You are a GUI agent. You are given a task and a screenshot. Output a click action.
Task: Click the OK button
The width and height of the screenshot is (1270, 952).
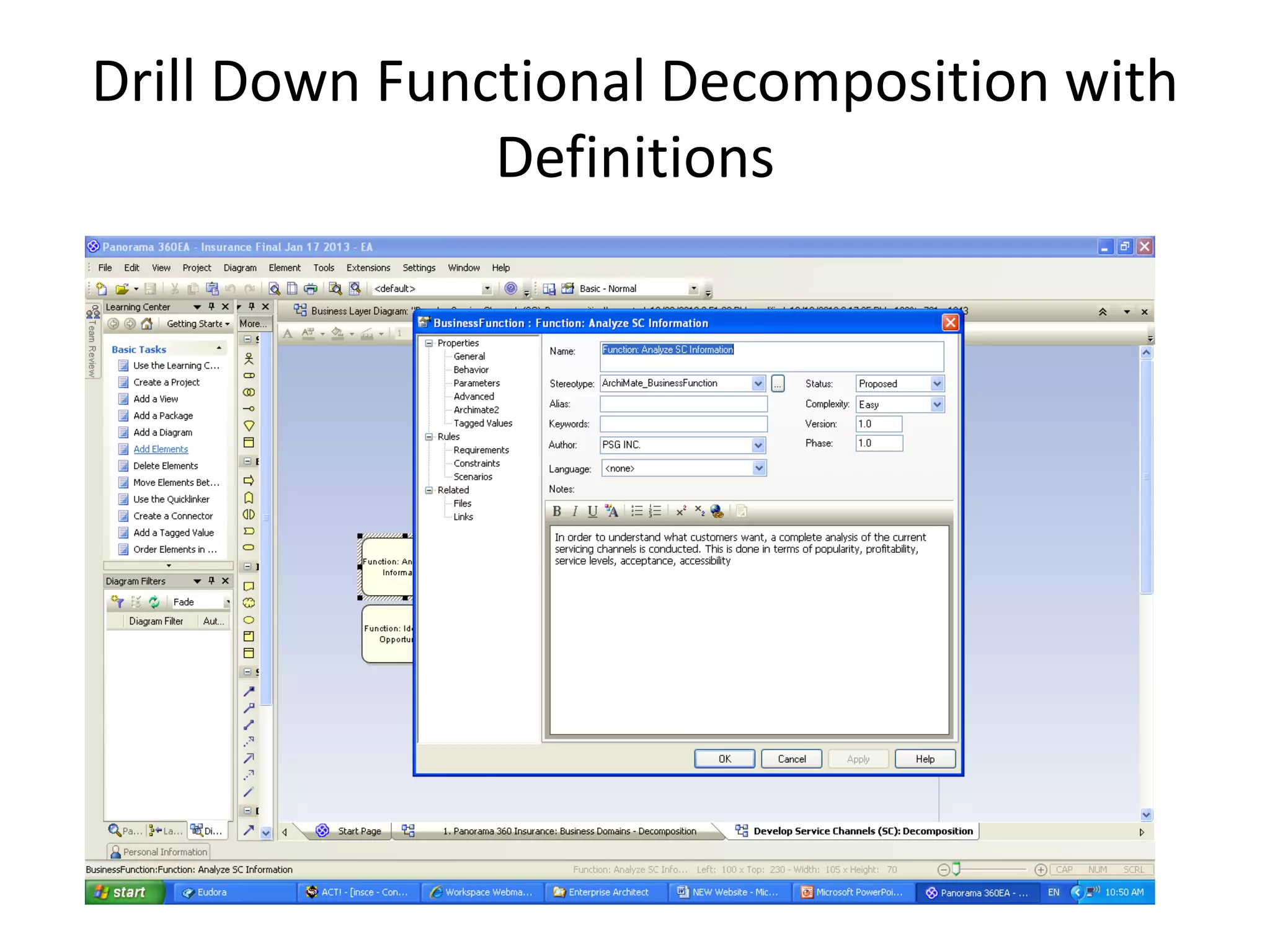pos(724,759)
